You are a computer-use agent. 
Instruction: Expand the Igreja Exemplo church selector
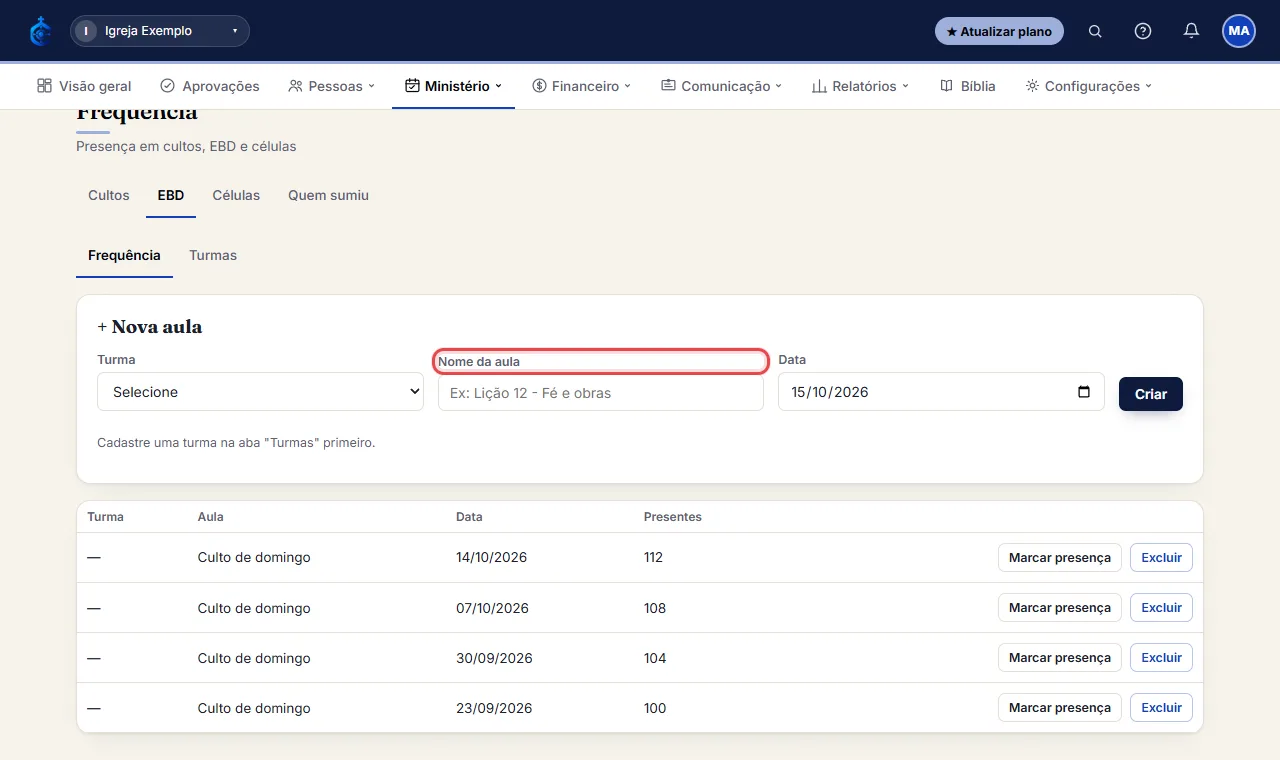(x=160, y=31)
